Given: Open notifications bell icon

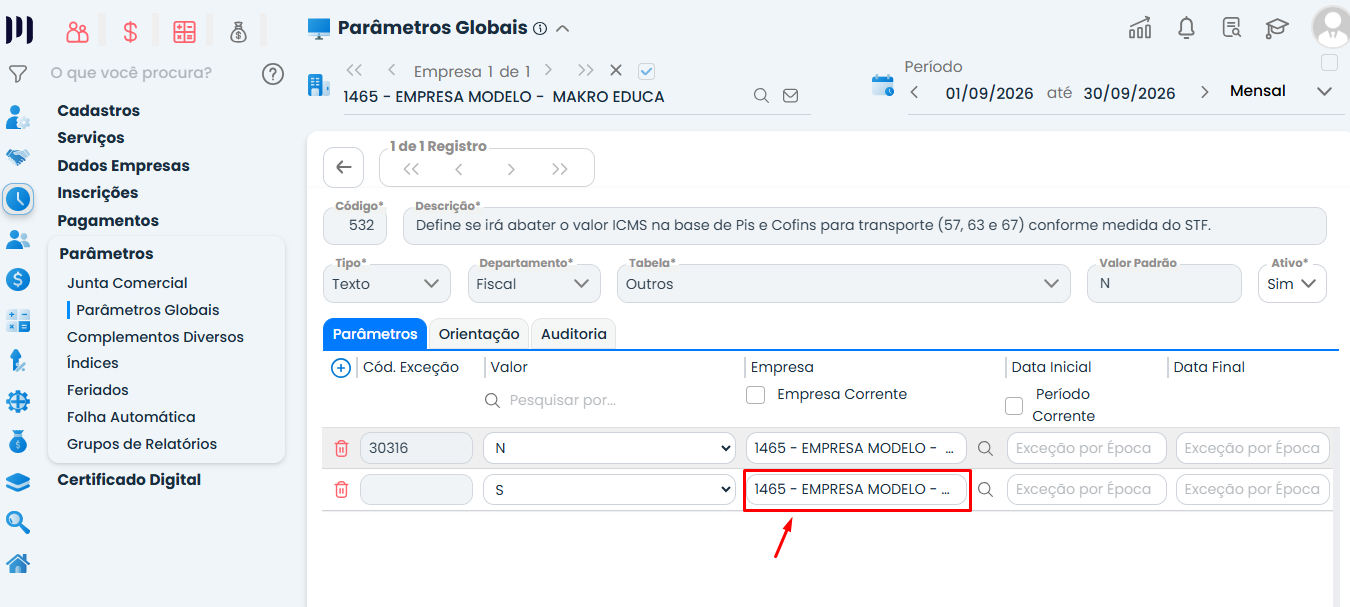Looking at the screenshot, I should 1186,28.
